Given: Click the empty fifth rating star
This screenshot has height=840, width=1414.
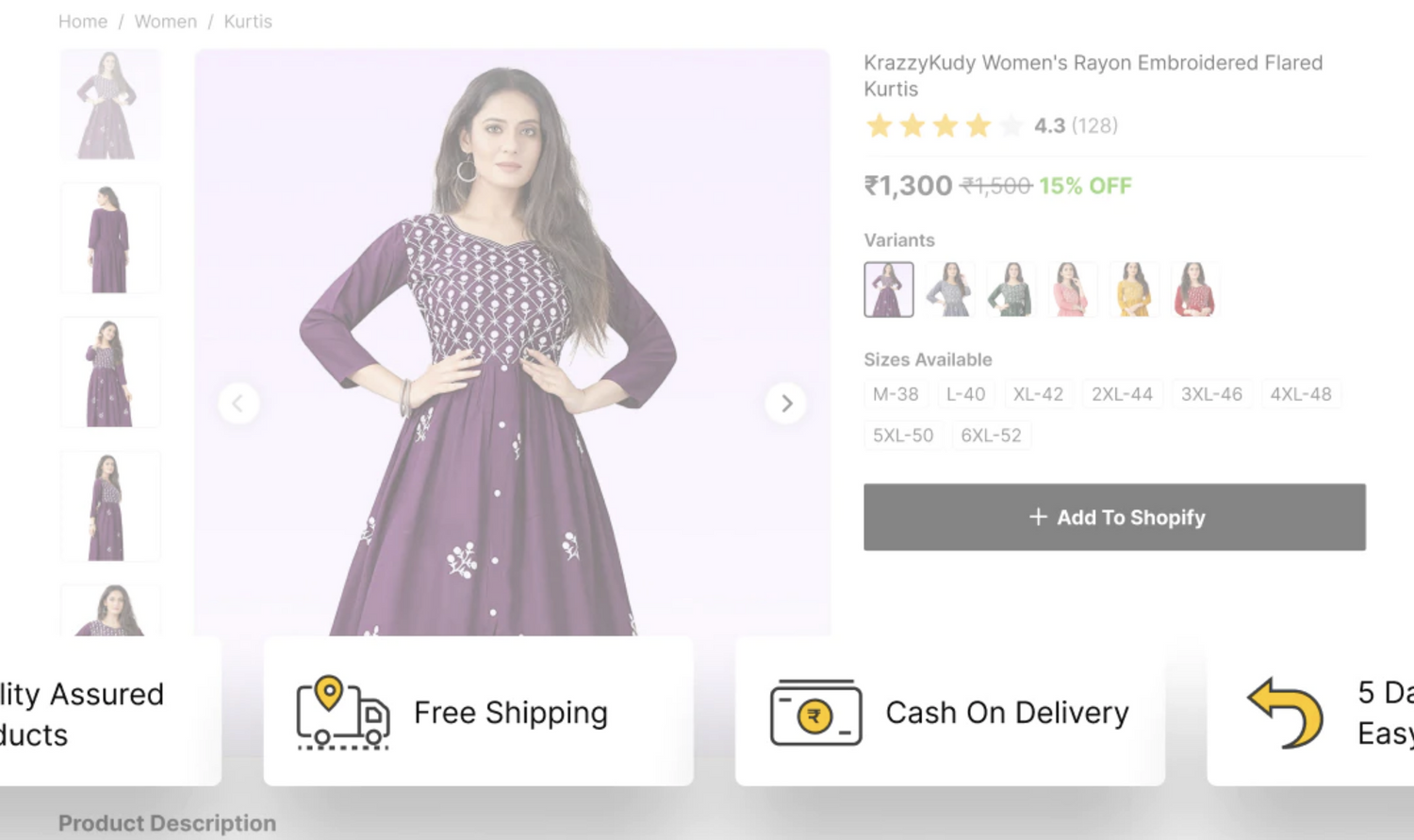Looking at the screenshot, I should click(1011, 126).
